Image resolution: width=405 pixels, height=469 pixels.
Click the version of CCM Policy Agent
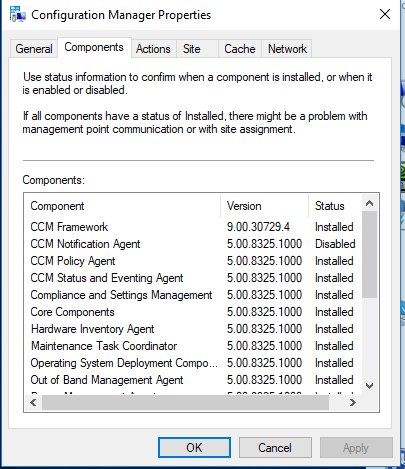(264, 261)
